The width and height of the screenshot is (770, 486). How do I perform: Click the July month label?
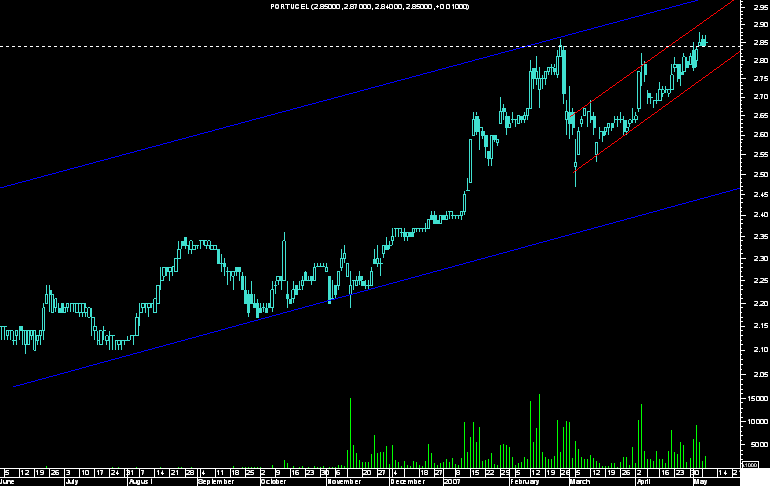click(71, 482)
